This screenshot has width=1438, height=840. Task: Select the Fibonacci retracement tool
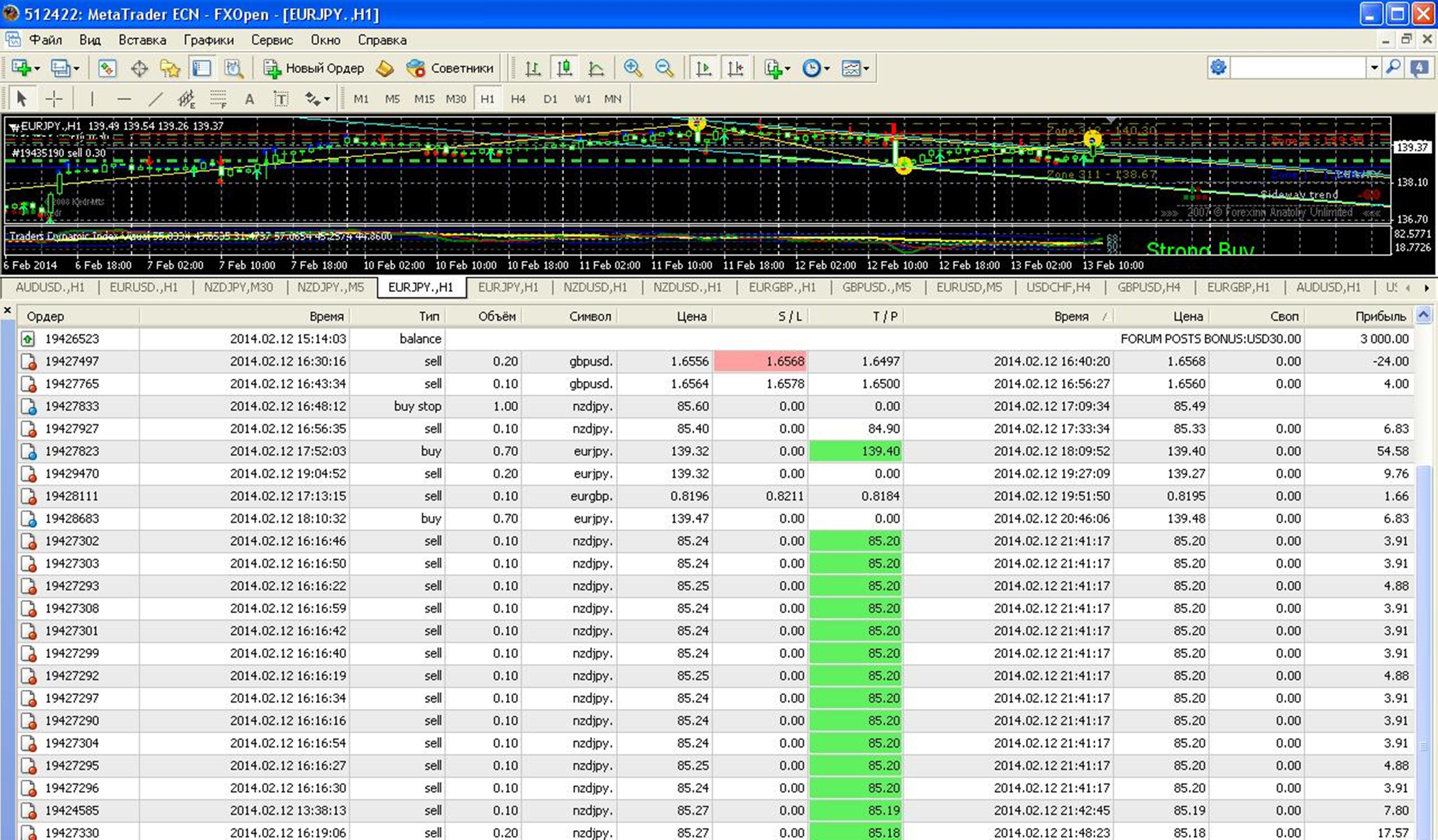(218, 99)
